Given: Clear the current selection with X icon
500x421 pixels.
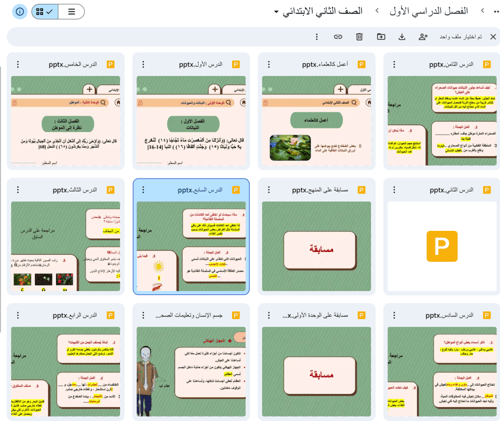Looking at the screenshot, I should 493,37.
